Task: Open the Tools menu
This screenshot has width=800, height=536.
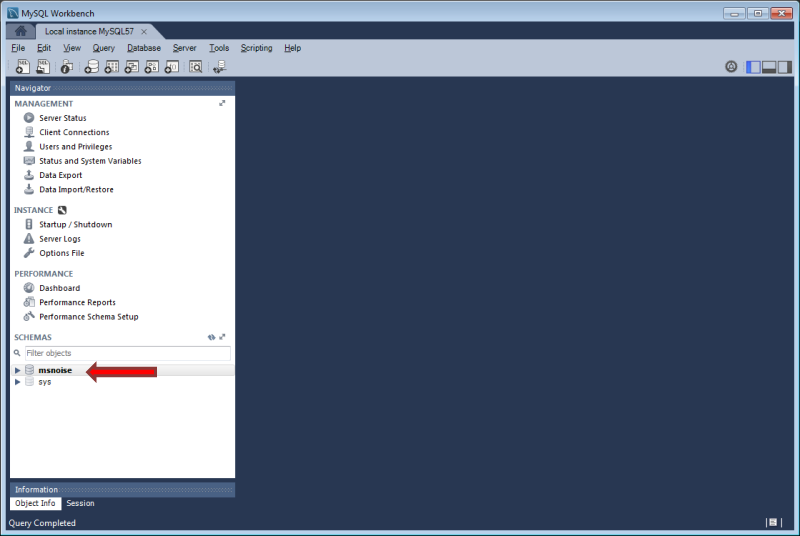Action: coord(219,48)
